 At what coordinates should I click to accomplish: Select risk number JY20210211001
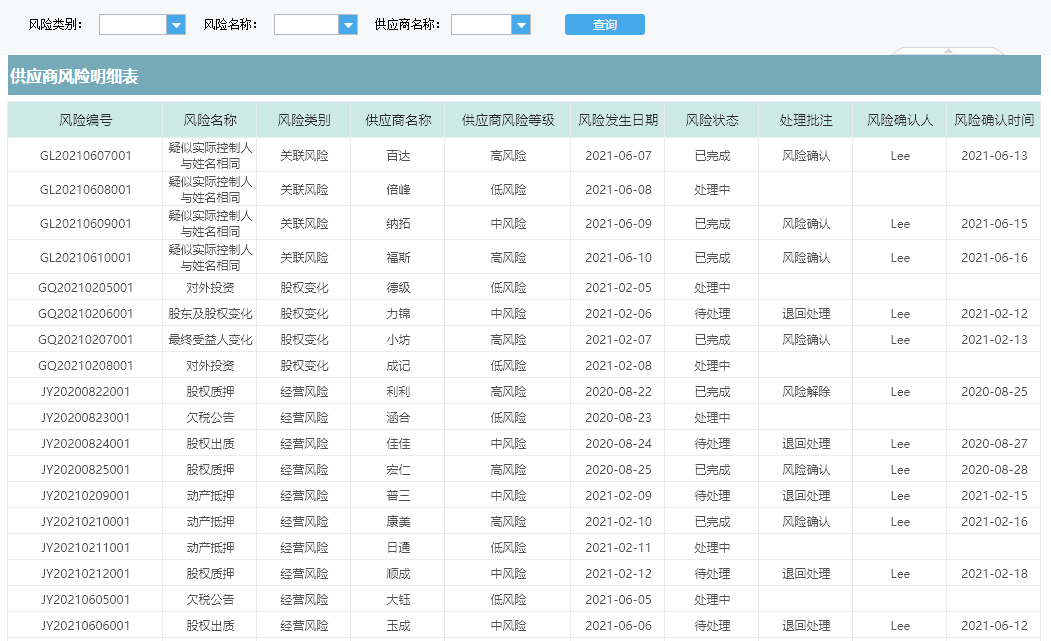pos(85,548)
